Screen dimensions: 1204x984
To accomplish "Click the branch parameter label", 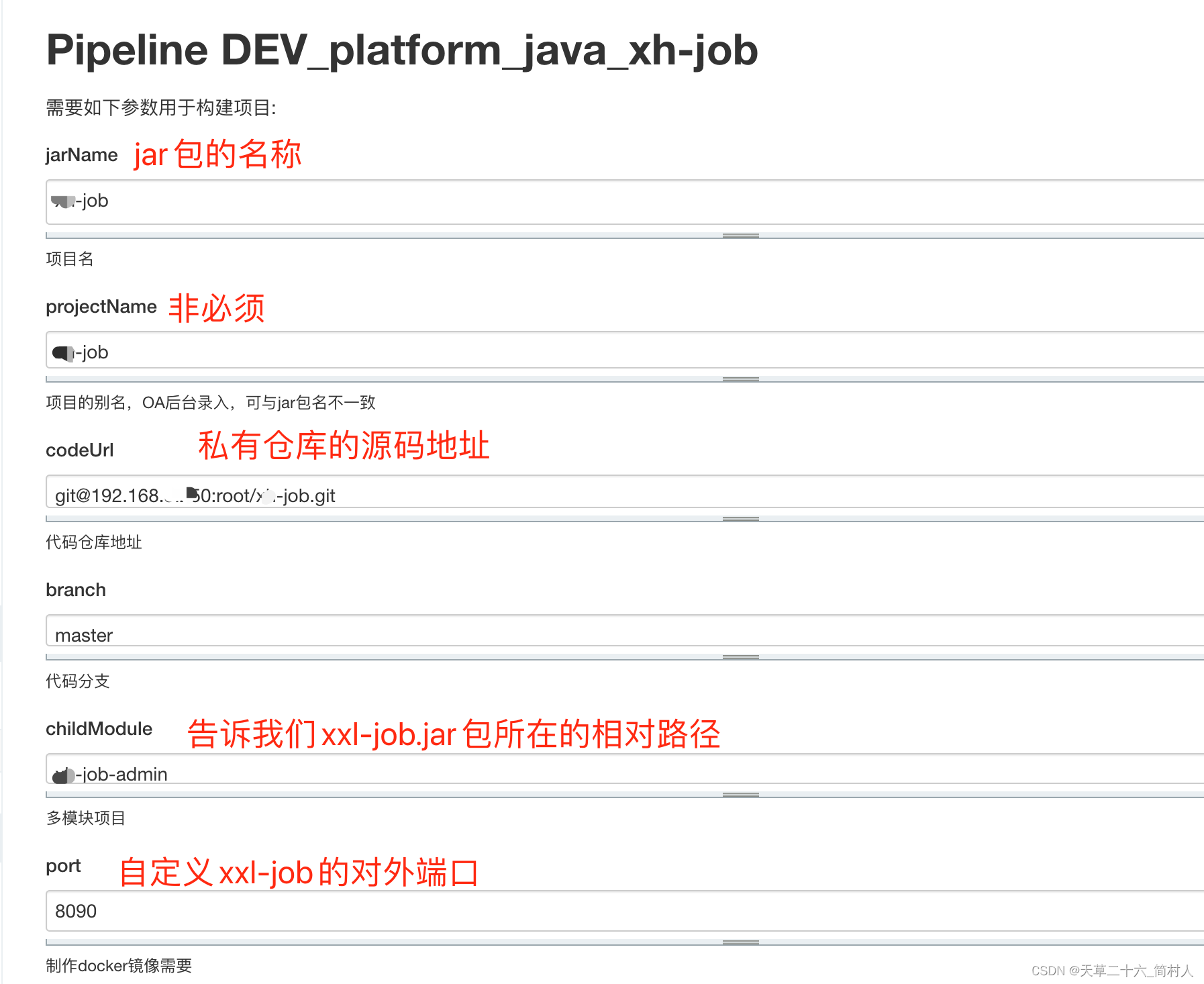I will 76,590.
